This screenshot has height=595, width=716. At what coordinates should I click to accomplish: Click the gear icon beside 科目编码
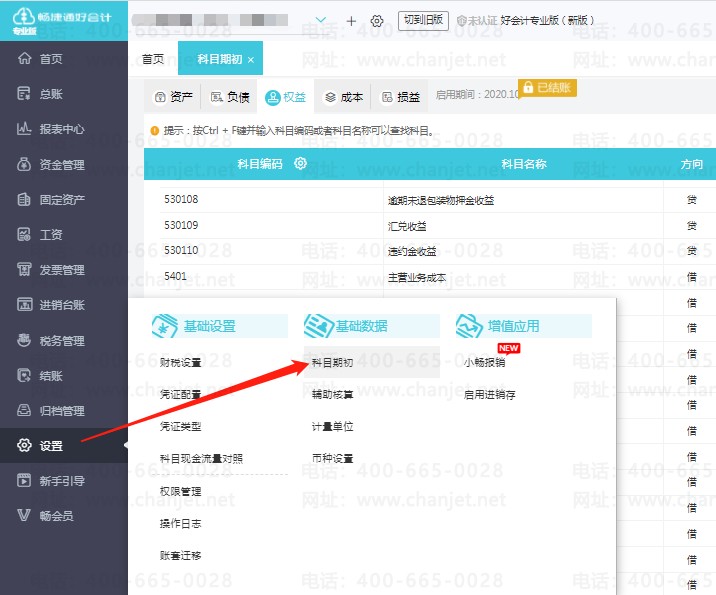click(x=300, y=164)
